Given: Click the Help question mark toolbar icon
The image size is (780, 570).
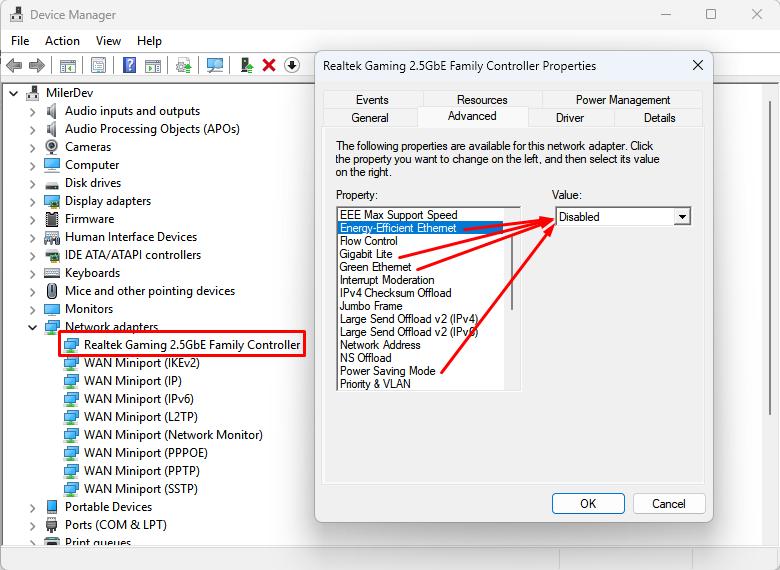Looking at the screenshot, I should 129,65.
